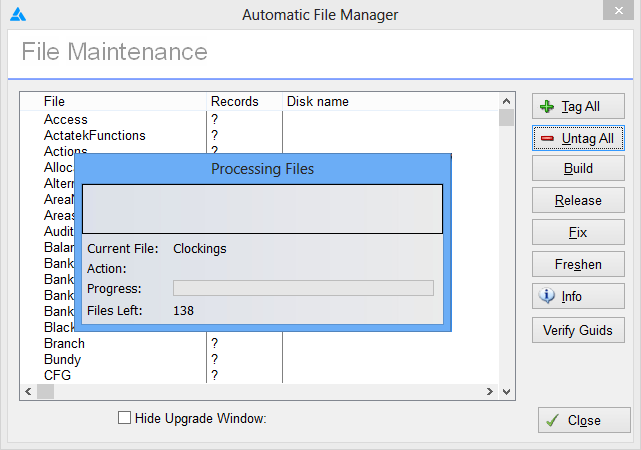Click the green plus icon on Tag All
Viewport: 641px width, 450px height.
(x=547, y=107)
